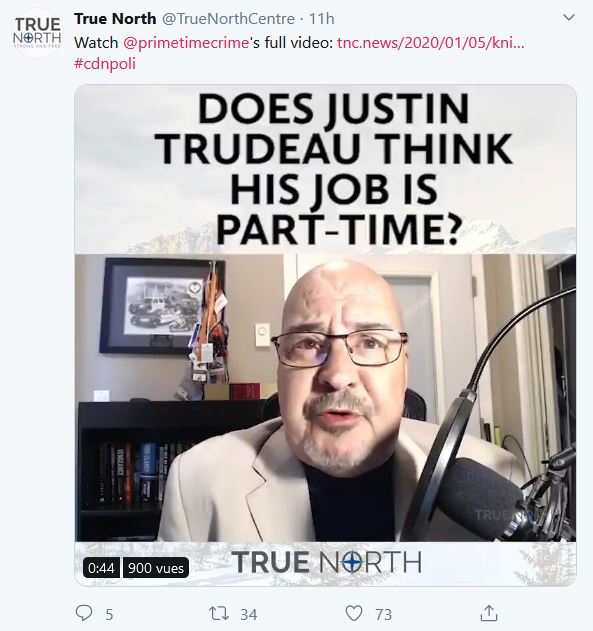The width and height of the screenshot is (593, 631).
Task: Click the retweet count 34
Action: [249, 615]
